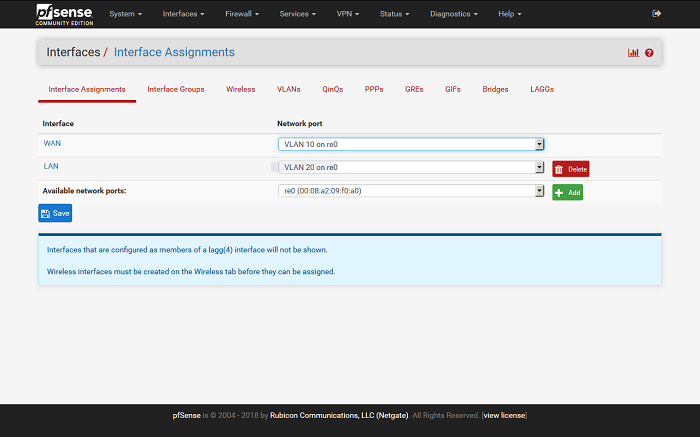Image resolution: width=700 pixels, height=437 pixels.
Task: Expand the WAN network port dropdown
Action: 410,144
